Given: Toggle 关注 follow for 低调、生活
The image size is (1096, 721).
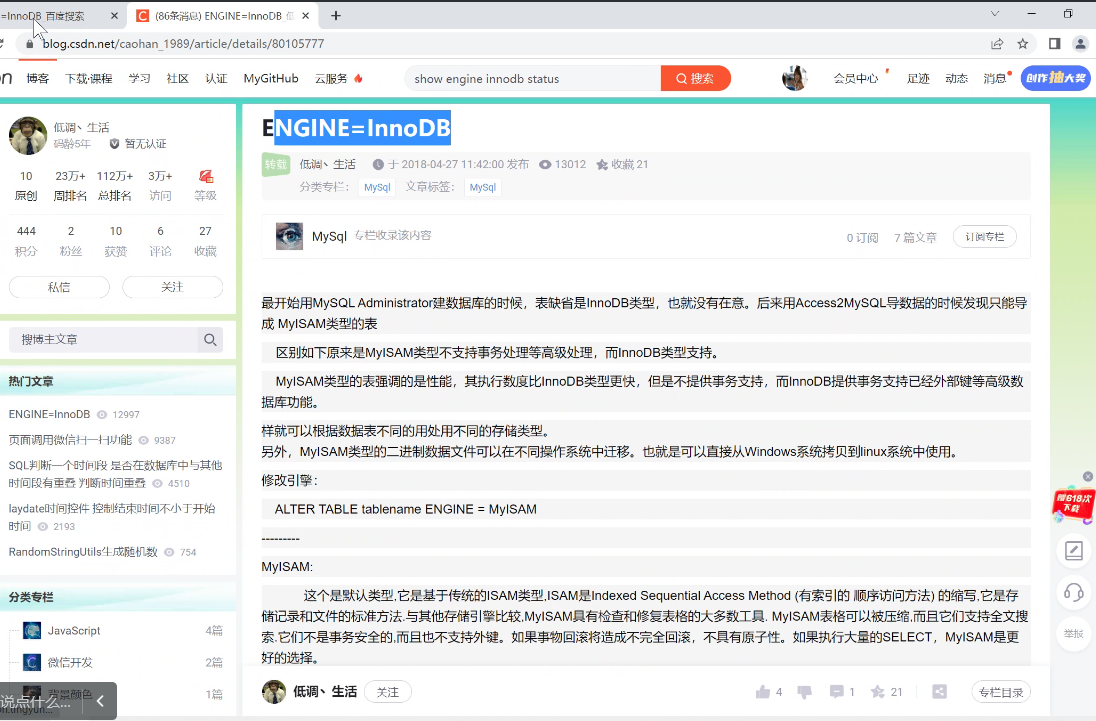Looking at the screenshot, I should (387, 691).
